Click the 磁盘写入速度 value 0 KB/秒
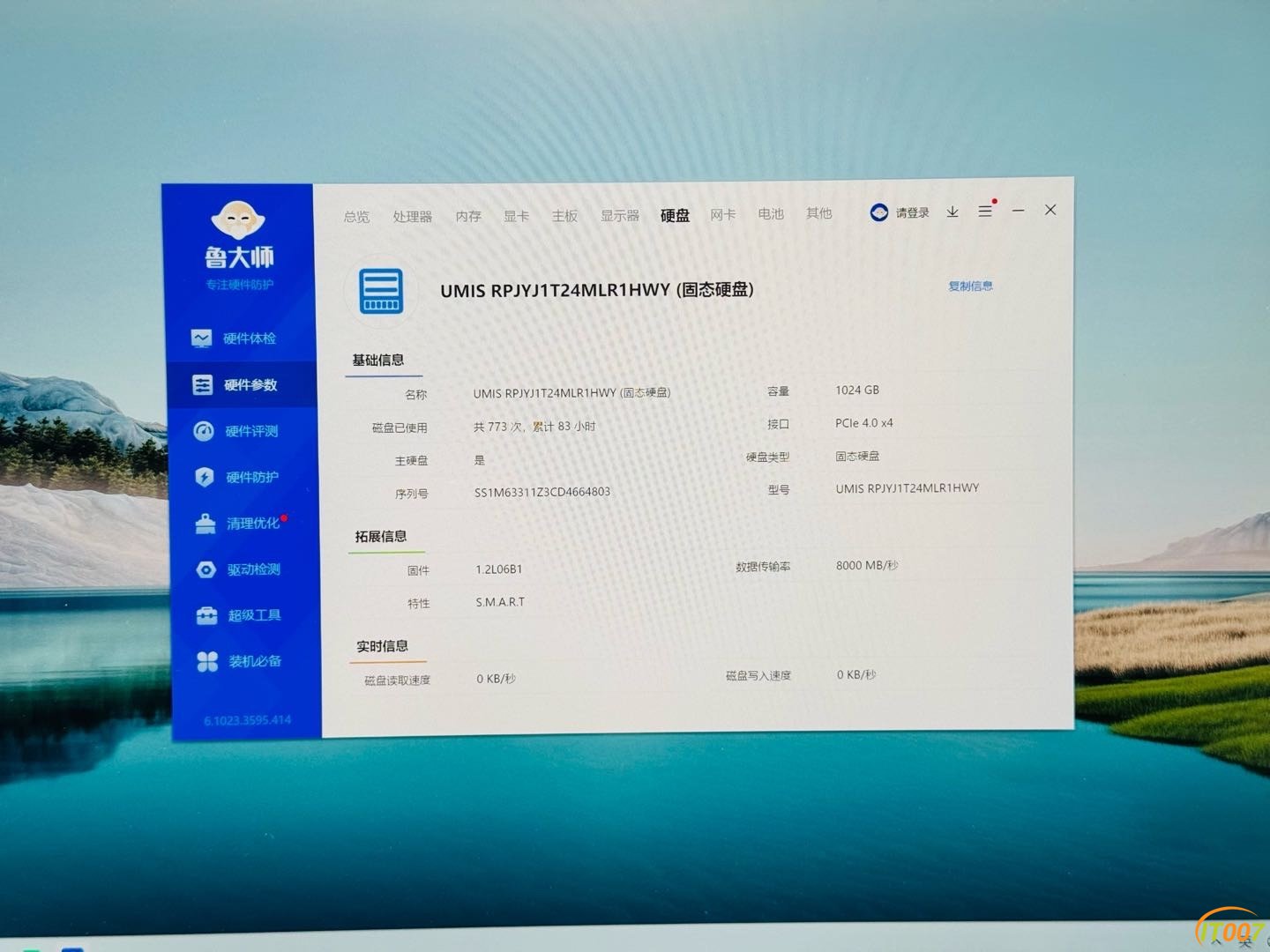Screen dimensions: 1270x952 coord(856,674)
